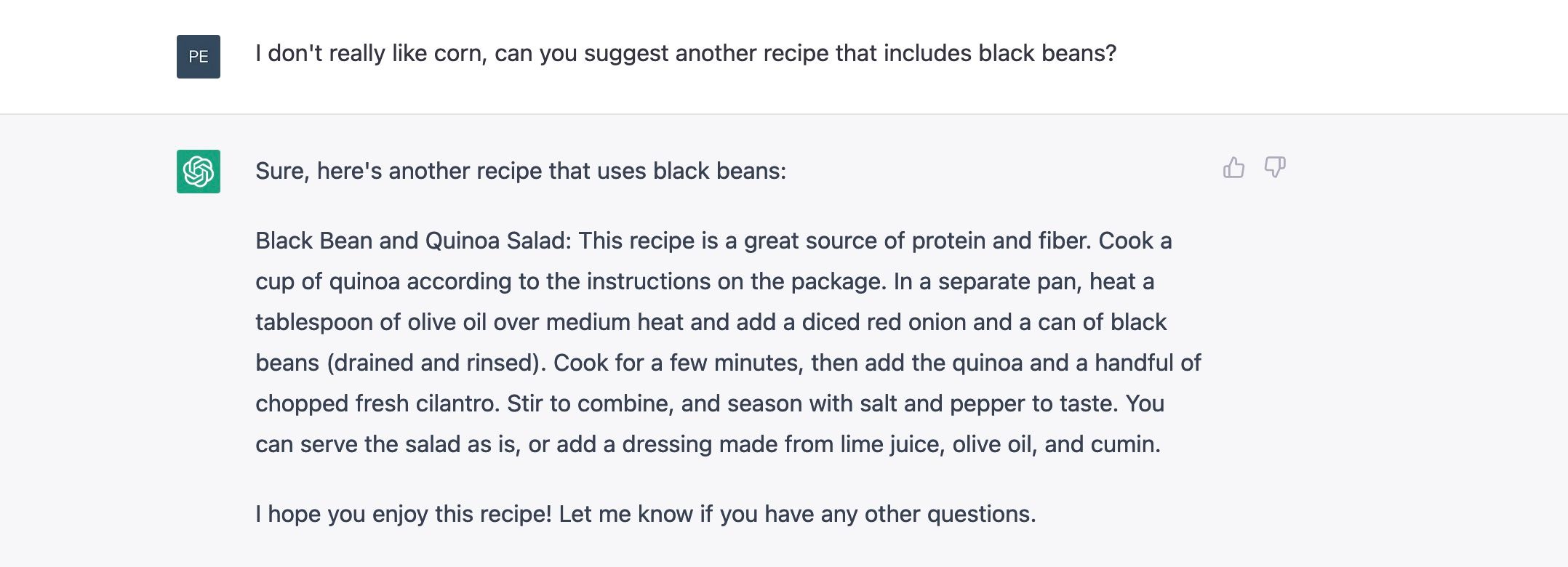Click the "Sure, here's another recipe" line

pos(521,171)
